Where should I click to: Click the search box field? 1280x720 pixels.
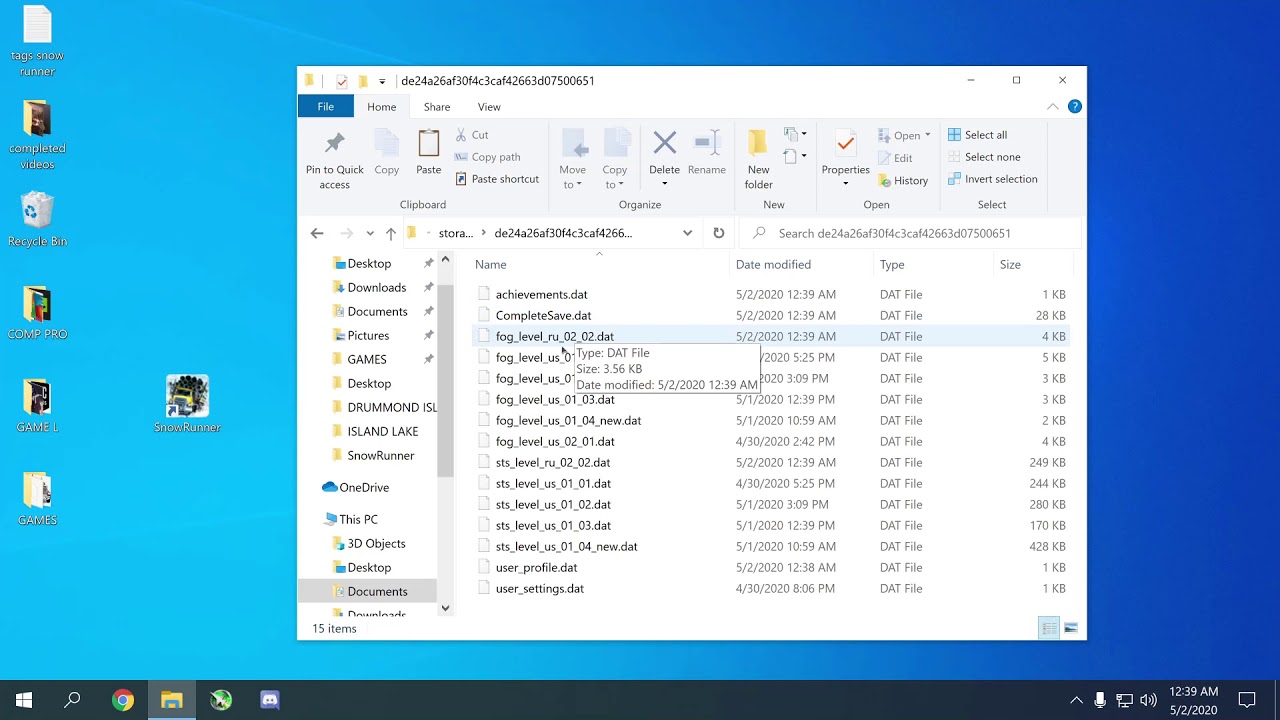(909, 233)
